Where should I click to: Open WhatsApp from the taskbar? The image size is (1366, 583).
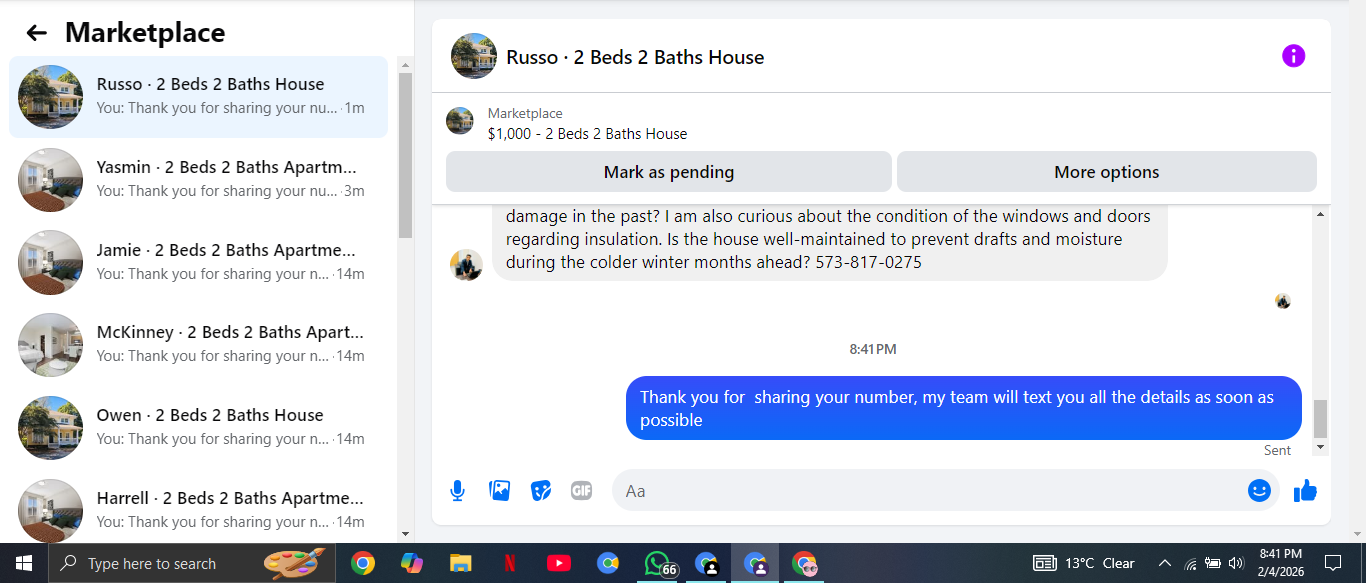(657, 563)
